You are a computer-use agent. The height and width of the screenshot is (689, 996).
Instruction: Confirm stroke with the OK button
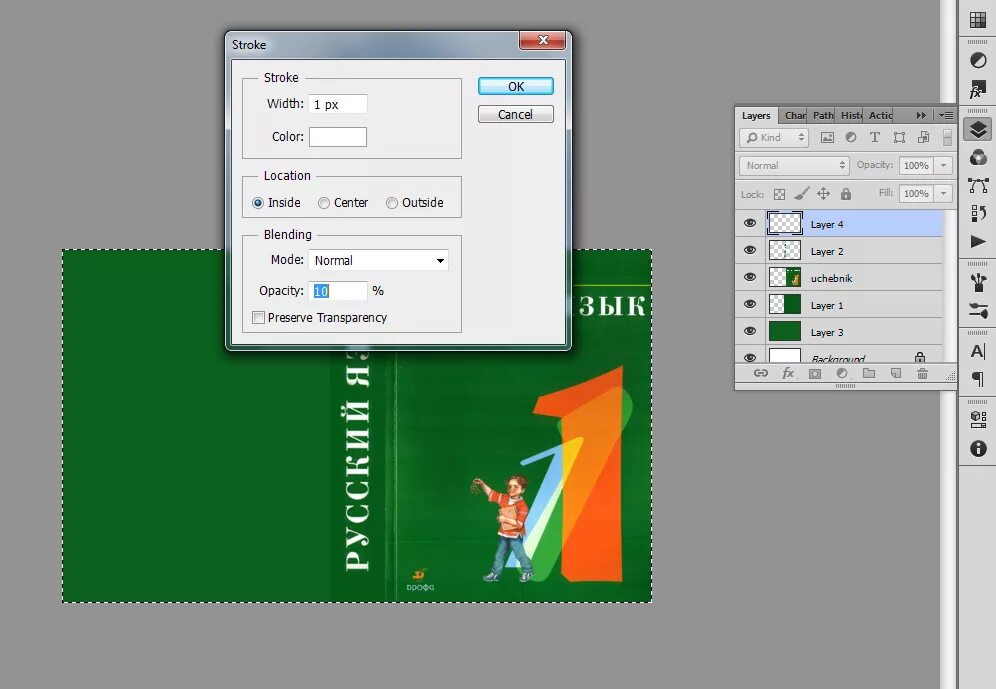coord(516,86)
